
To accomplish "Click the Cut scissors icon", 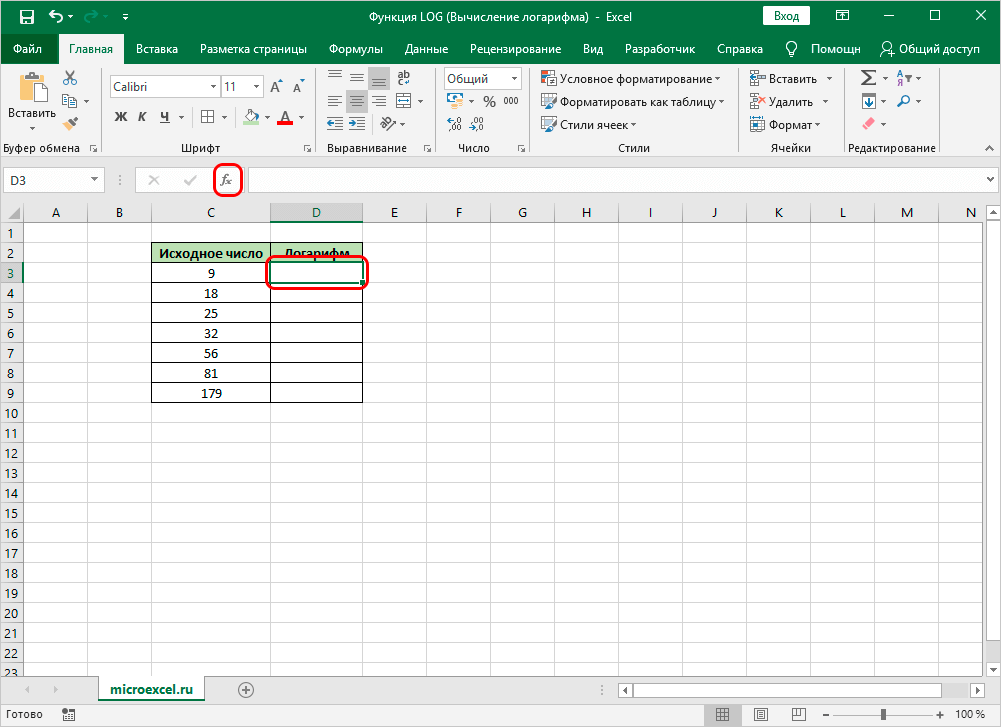I will tap(70, 78).
